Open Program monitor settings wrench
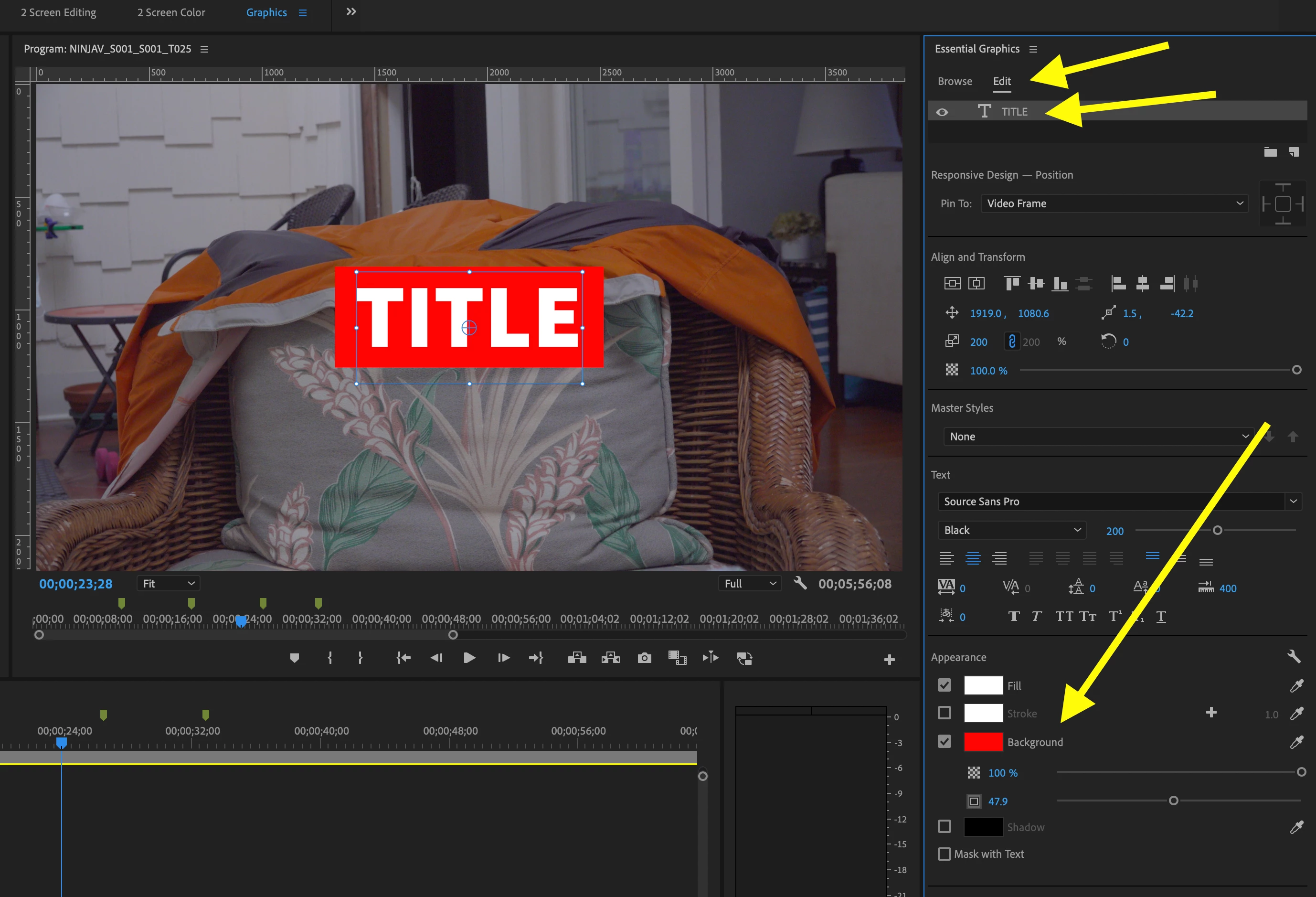The width and height of the screenshot is (1316, 897). [x=799, y=583]
